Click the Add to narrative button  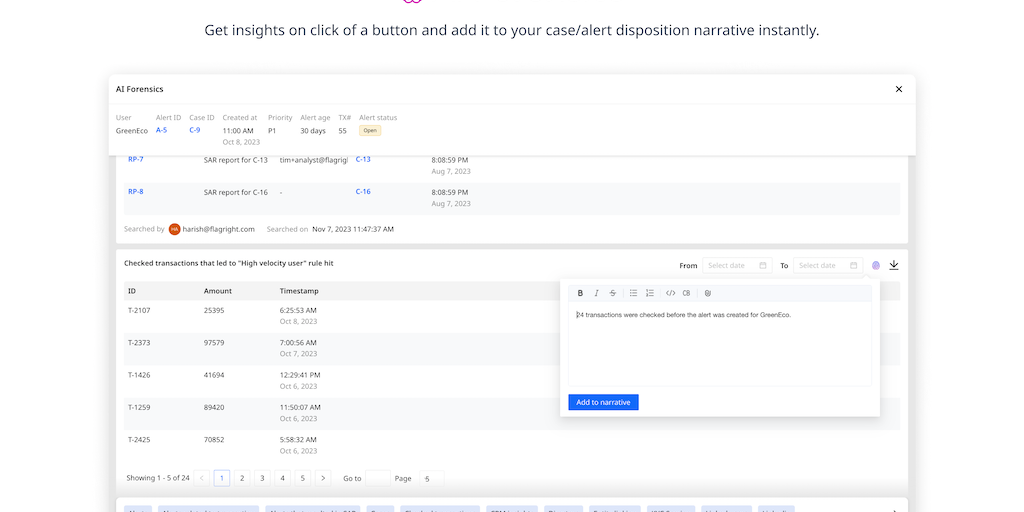tap(603, 402)
